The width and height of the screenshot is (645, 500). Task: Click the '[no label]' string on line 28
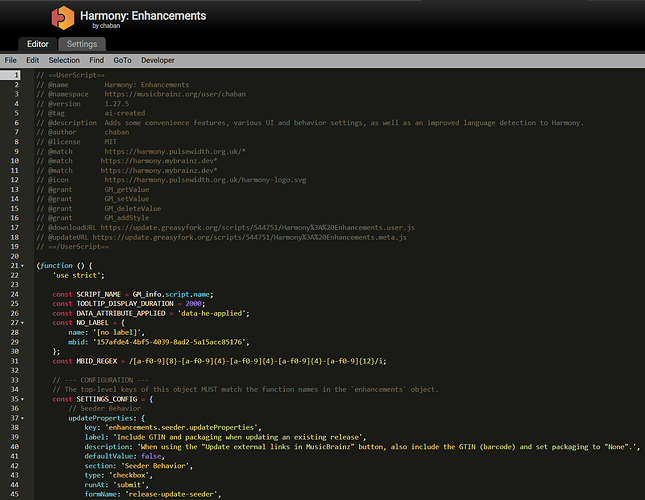click(x=117, y=333)
